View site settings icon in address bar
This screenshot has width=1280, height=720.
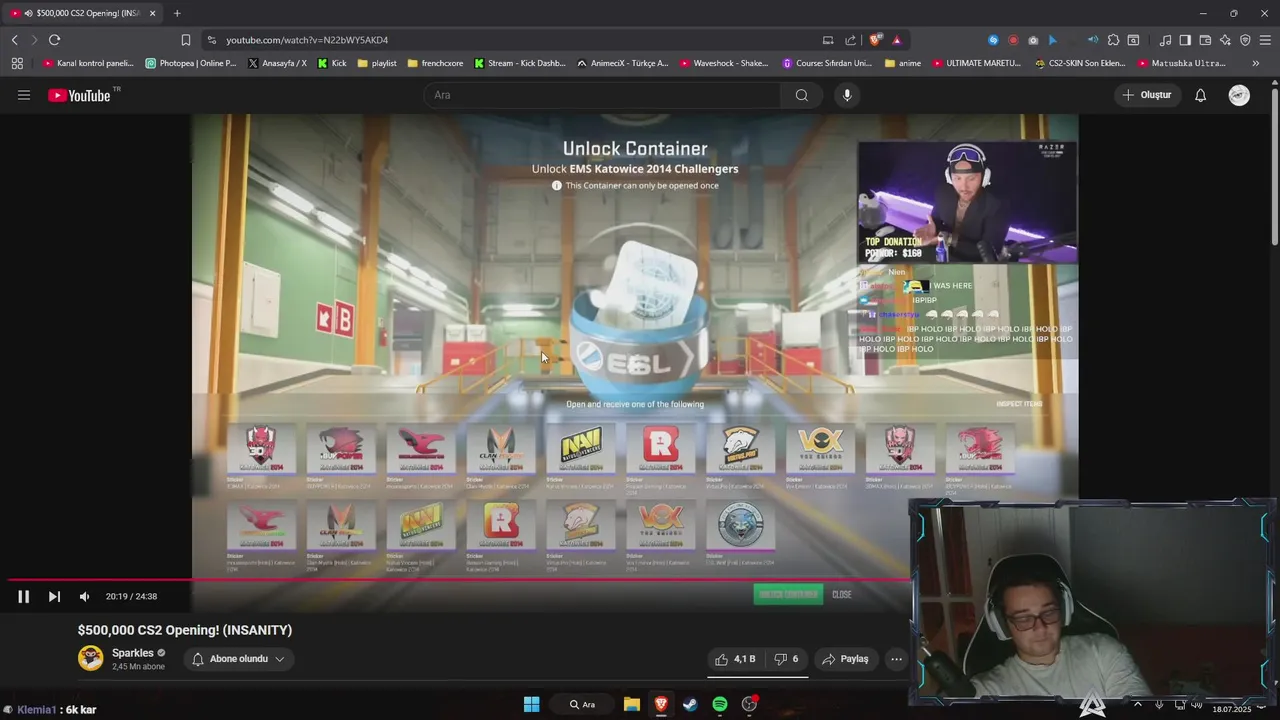pyautogui.click(x=211, y=40)
